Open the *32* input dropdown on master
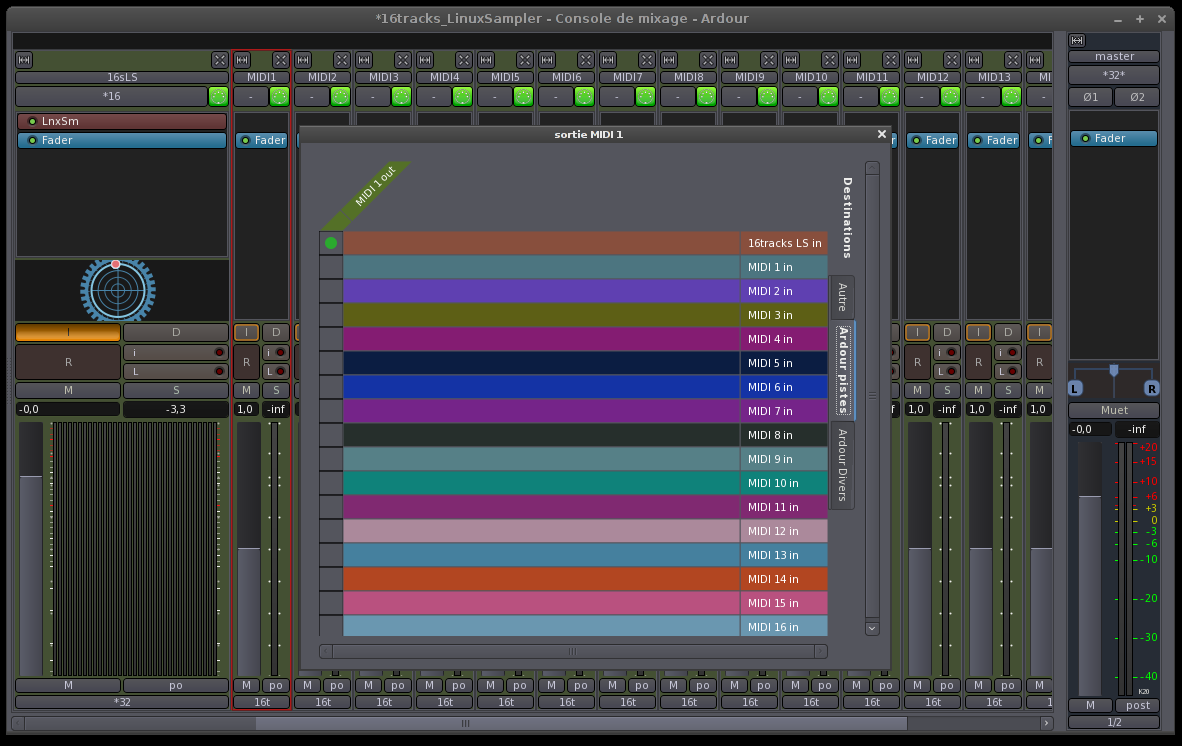Viewport: 1182px width, 746px height. pos(1113,75)
